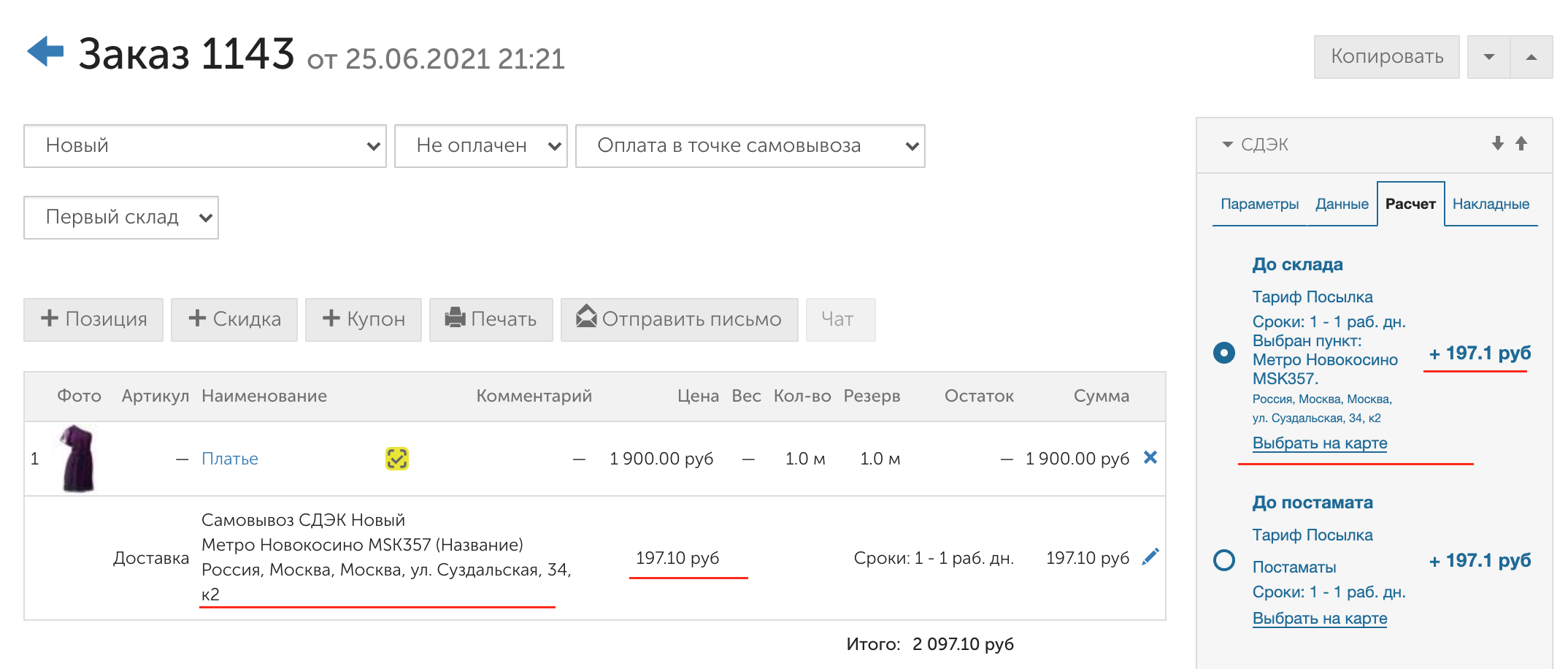
Task: Click the yellow checkmark icon beside Платье
Action: tap(396, 459)
